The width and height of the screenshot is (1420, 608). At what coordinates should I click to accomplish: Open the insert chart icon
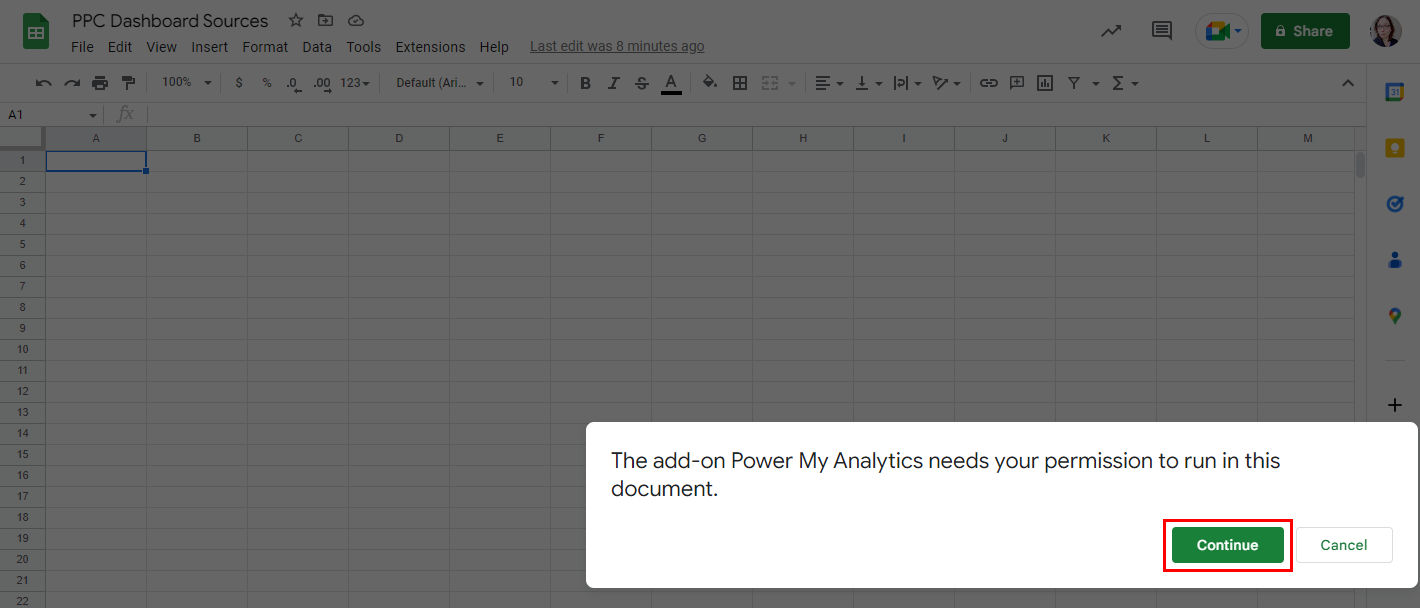(x=1045, y=83)
